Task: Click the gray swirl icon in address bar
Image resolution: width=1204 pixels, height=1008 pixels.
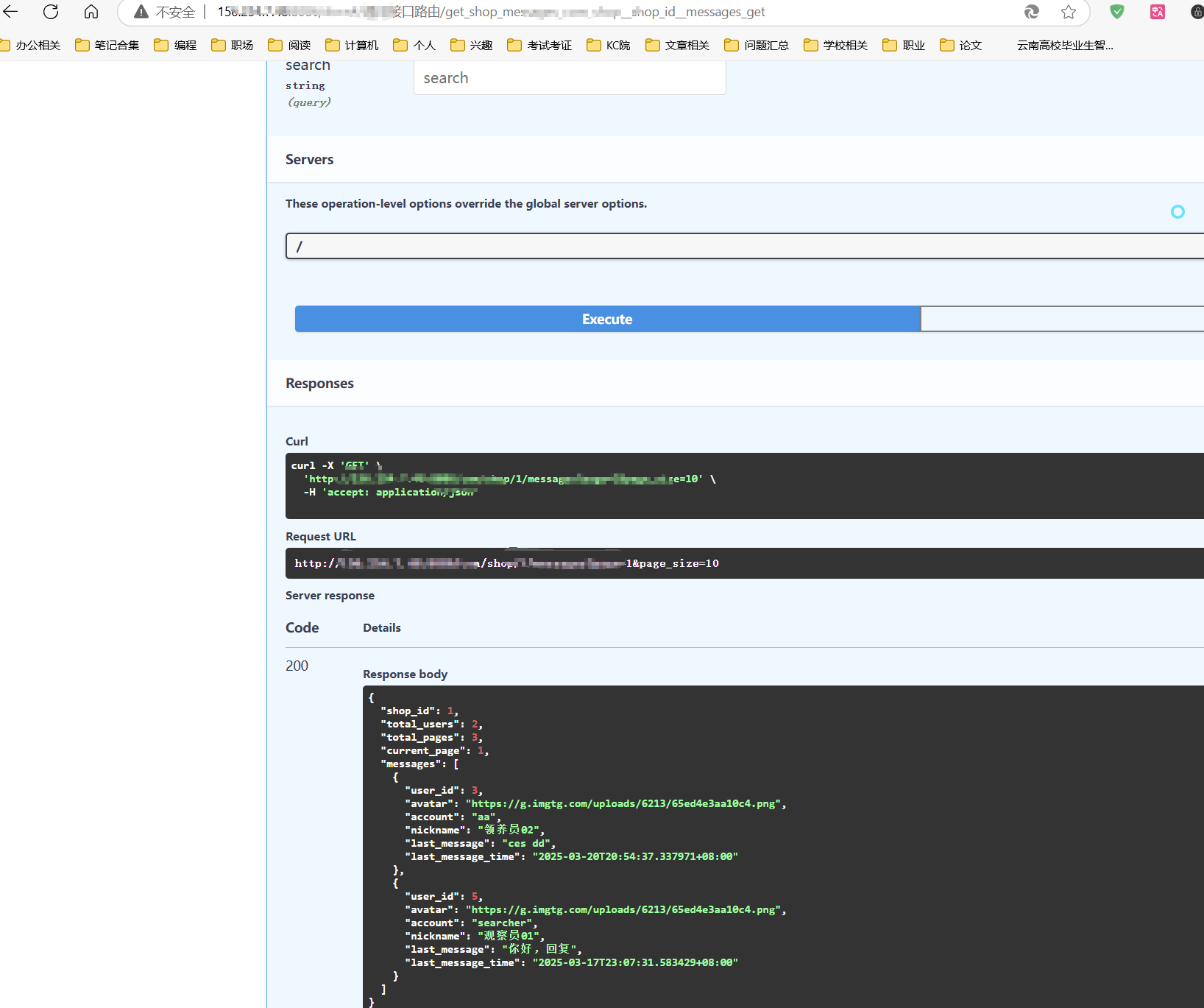Action: click(x=1031, y=12)
